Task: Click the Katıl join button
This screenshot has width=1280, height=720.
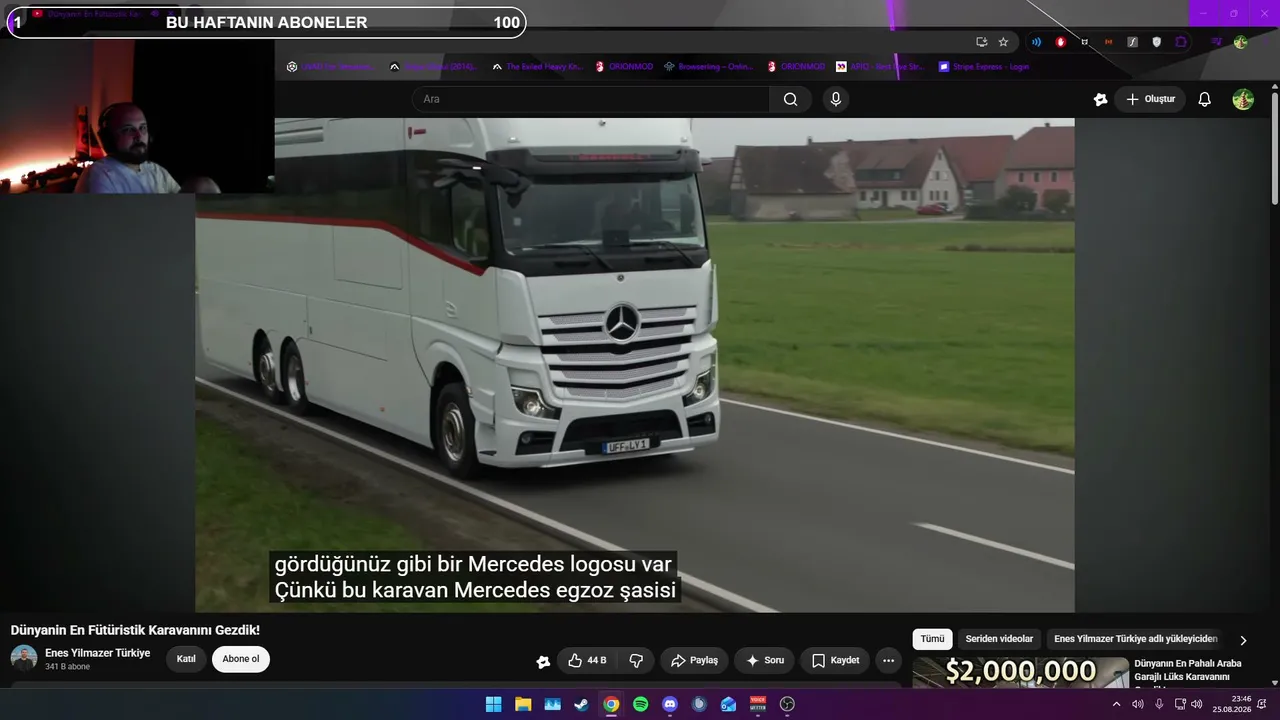Action: 186,659
